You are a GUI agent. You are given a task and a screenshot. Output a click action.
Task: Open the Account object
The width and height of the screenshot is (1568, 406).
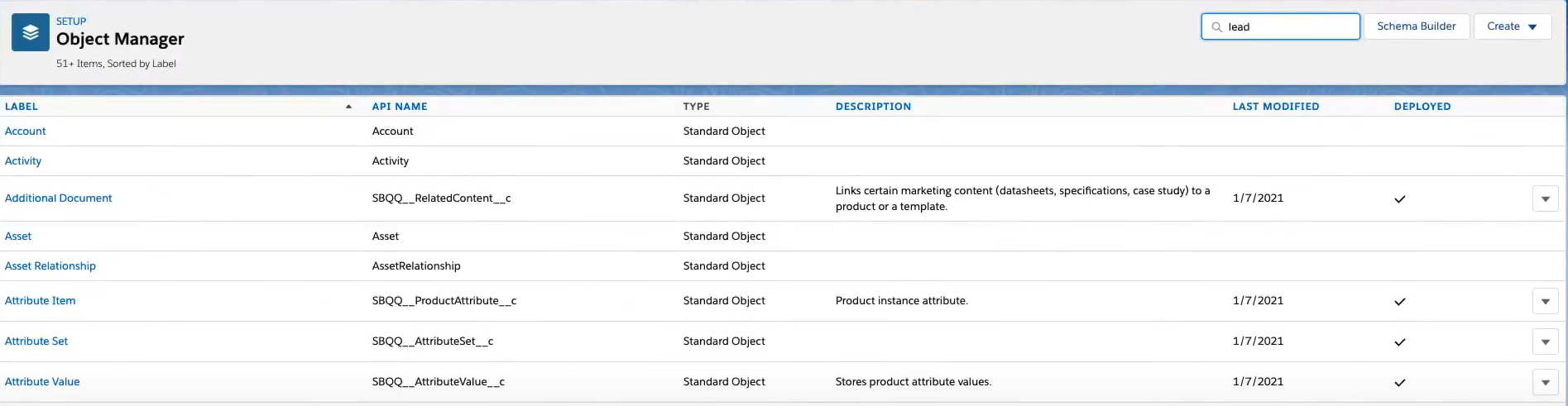point(26,131)
